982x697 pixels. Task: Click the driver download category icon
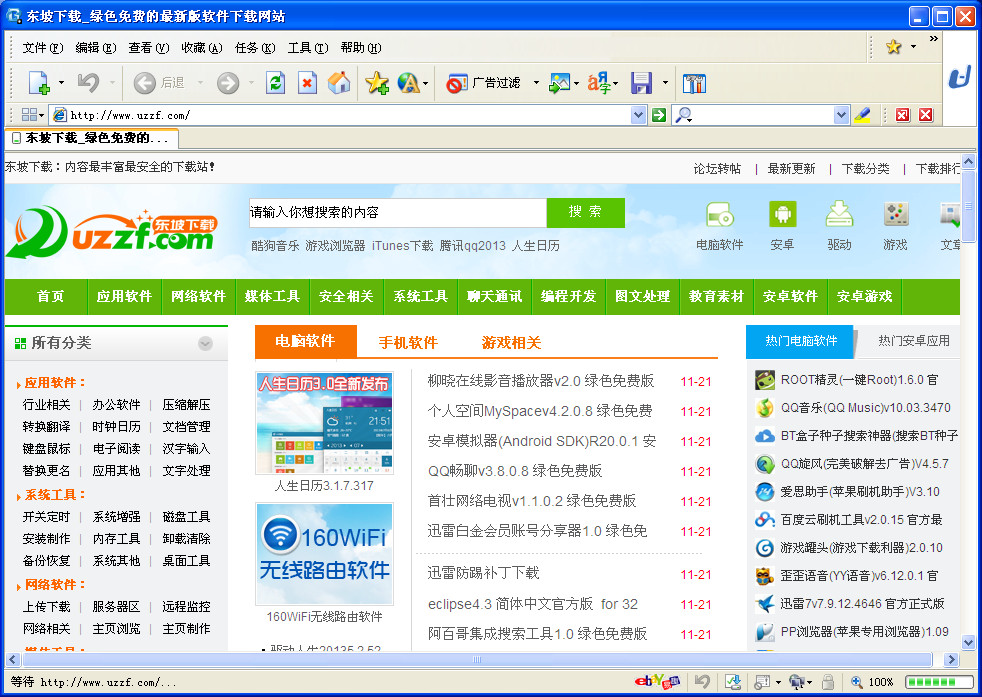839,214
